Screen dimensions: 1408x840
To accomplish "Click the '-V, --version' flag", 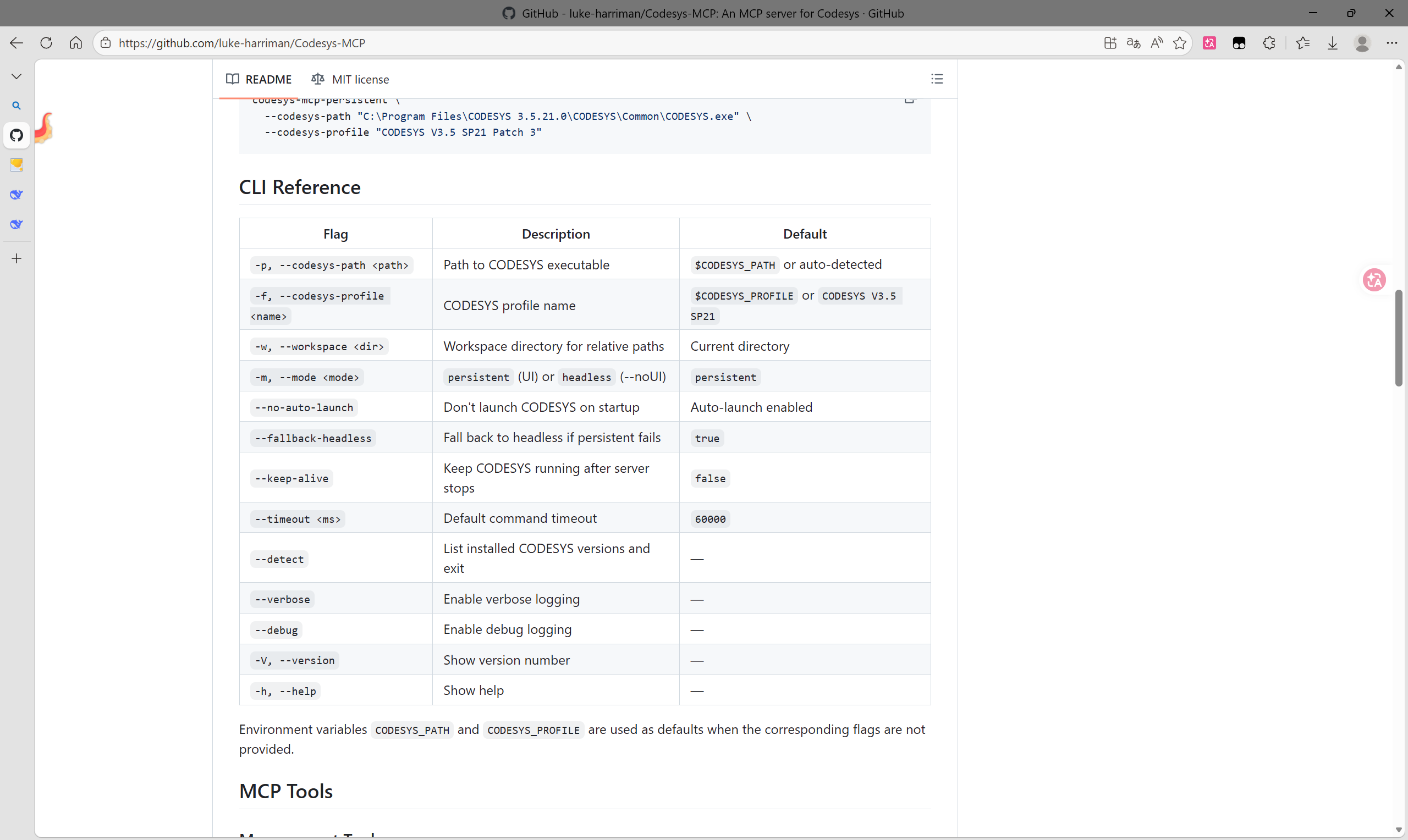I will tap(294, 661).
